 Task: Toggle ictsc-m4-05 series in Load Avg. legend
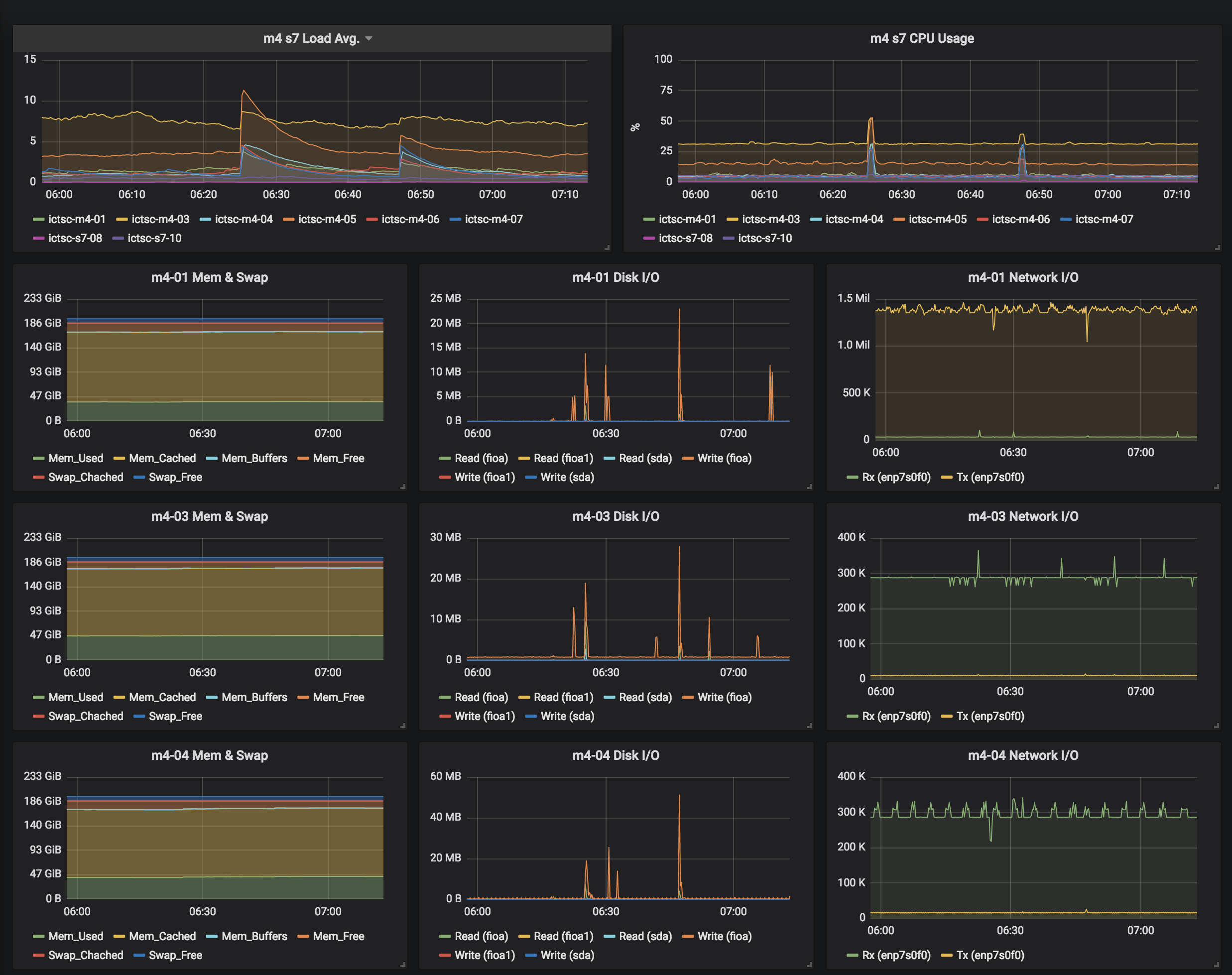click(x=327, y=219)
